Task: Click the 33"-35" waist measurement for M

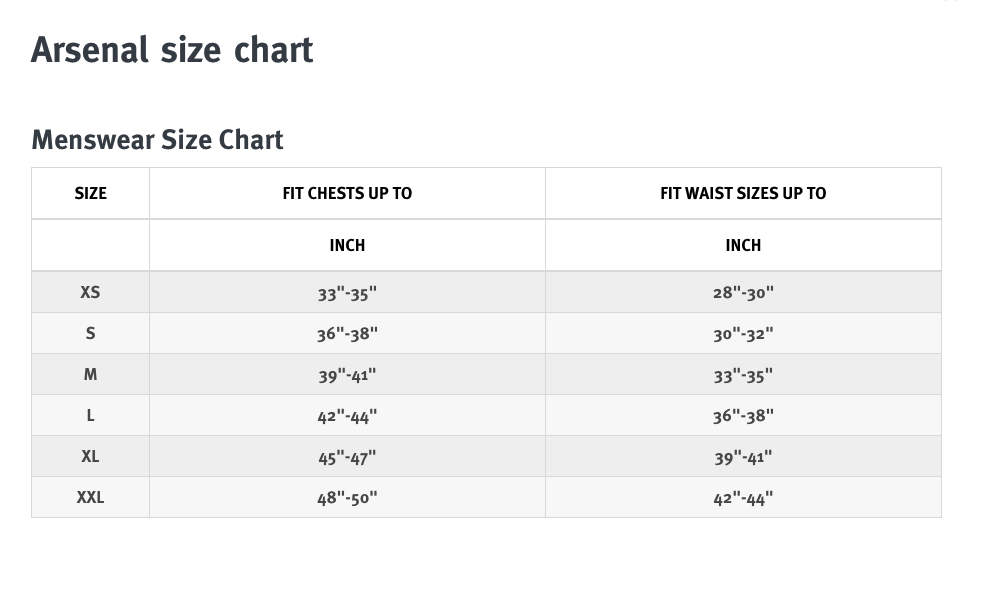Action: [x=743, y=375]
